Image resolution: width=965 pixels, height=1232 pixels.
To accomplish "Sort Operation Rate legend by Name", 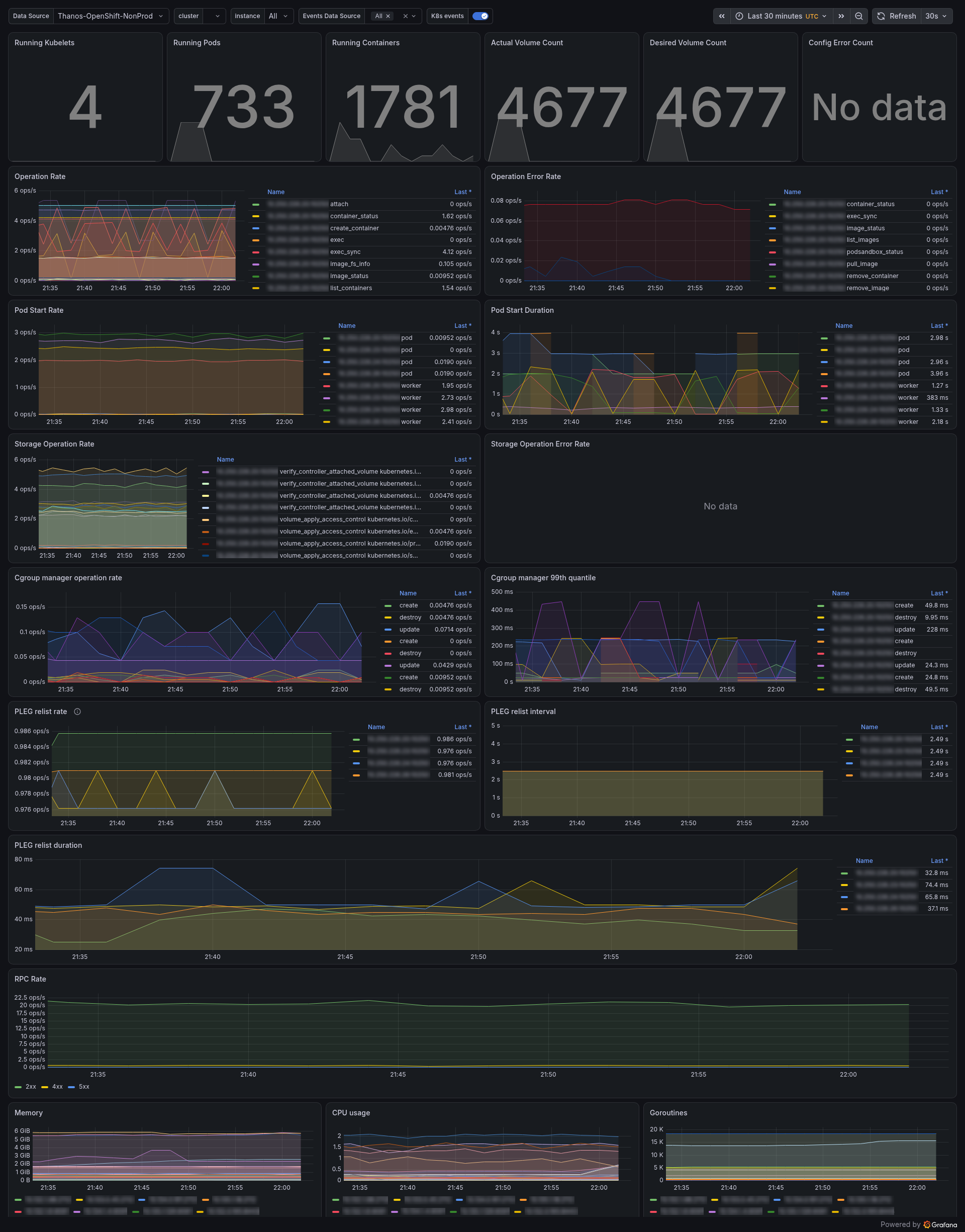I will point(276,192).
